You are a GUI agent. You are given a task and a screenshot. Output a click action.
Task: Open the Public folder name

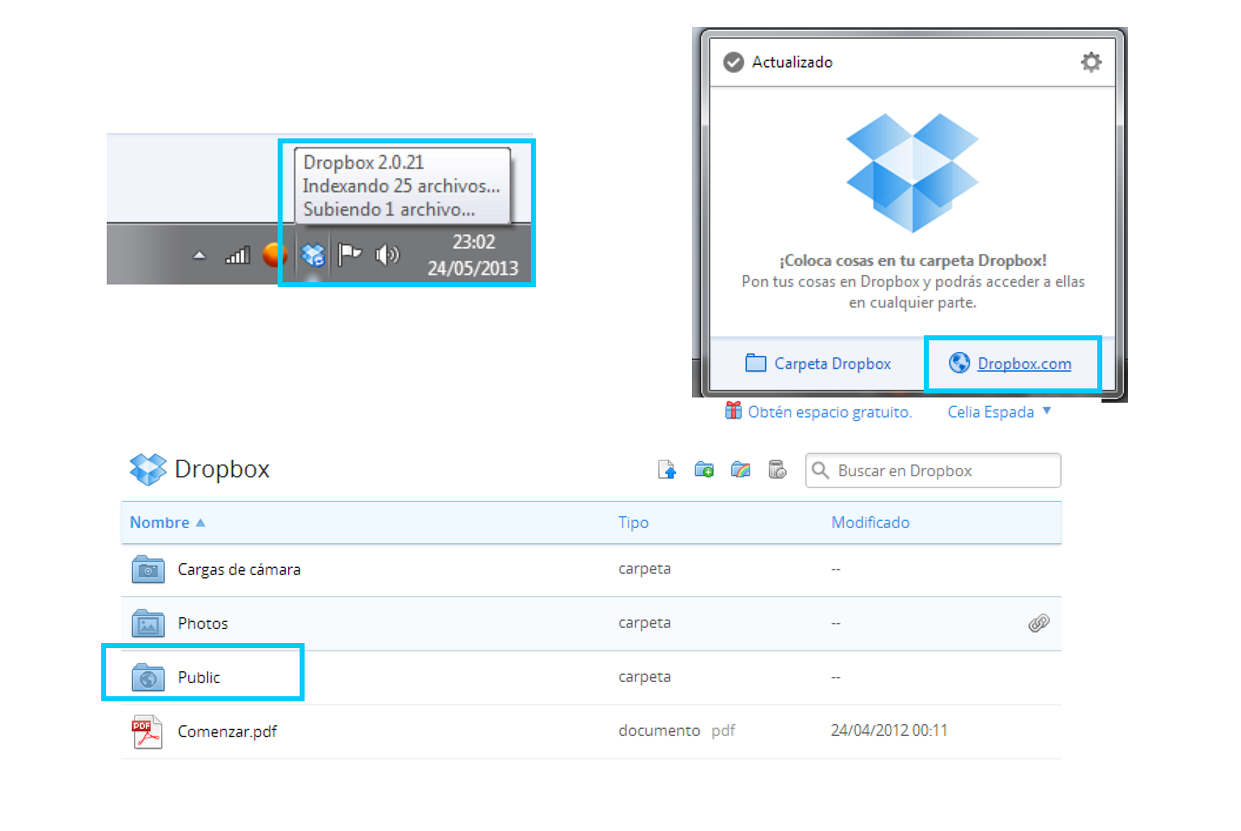tap(199, 677)
